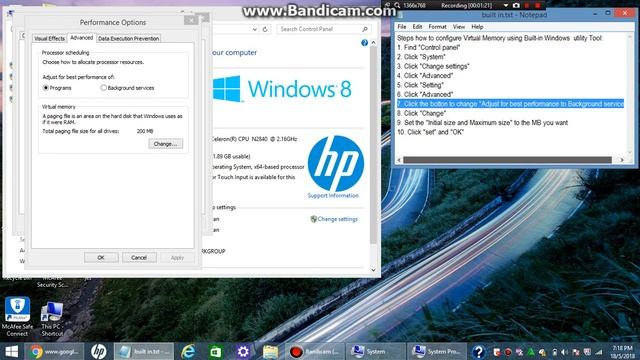Switch to the System window taskbar button
This screenshot has width=640, height=360.
(376, 351)
